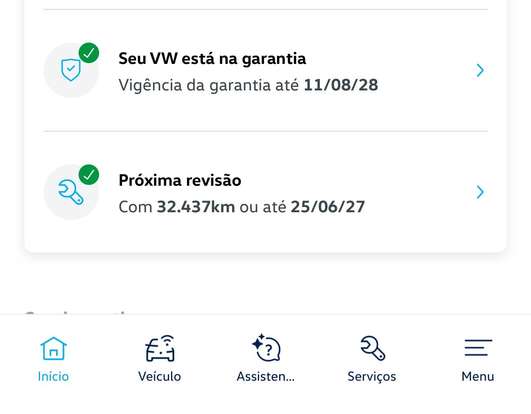Tap the 32.437km service mileage text
531x414 pixels.
coord(196,207)
